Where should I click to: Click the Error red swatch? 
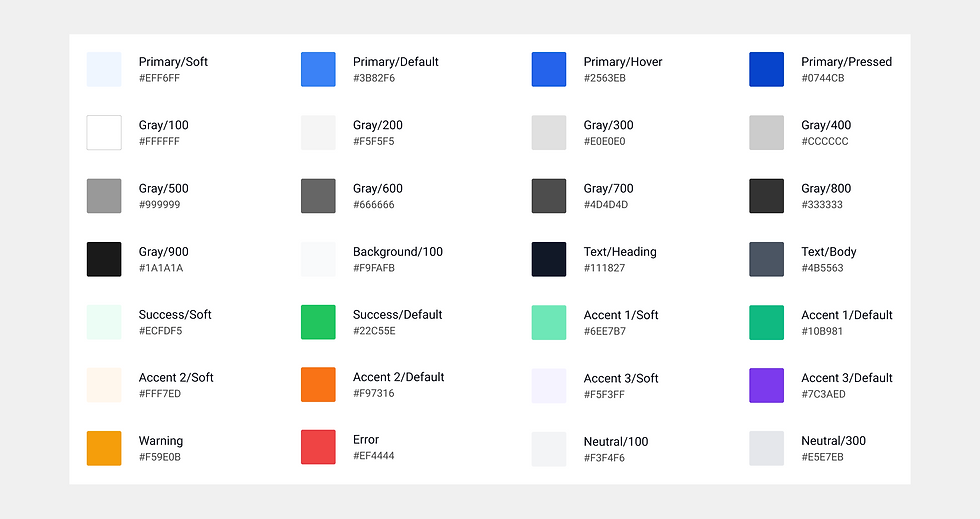(318, 447)
